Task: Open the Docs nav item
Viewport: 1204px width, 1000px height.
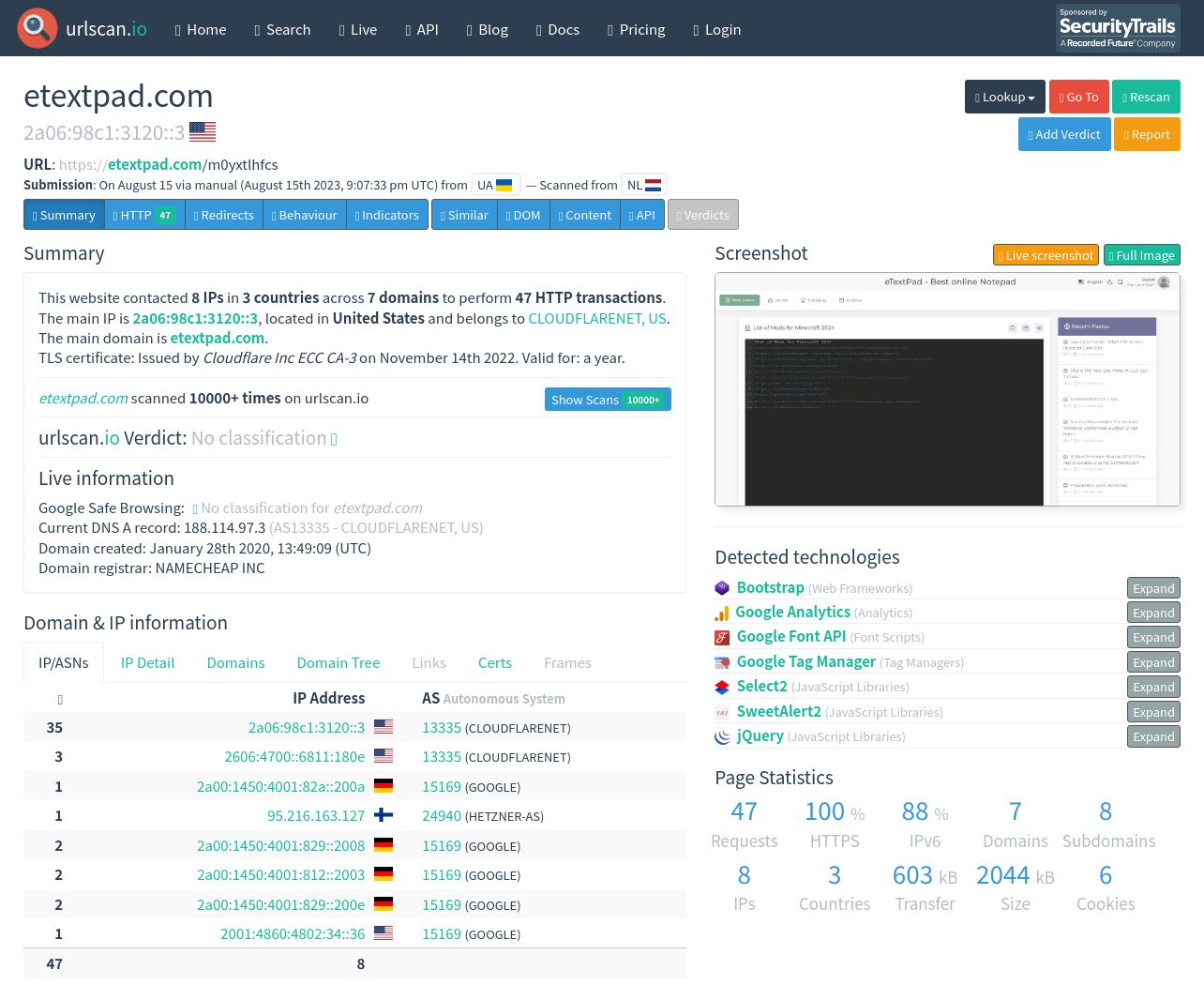Action: click(x=558, y=29)
